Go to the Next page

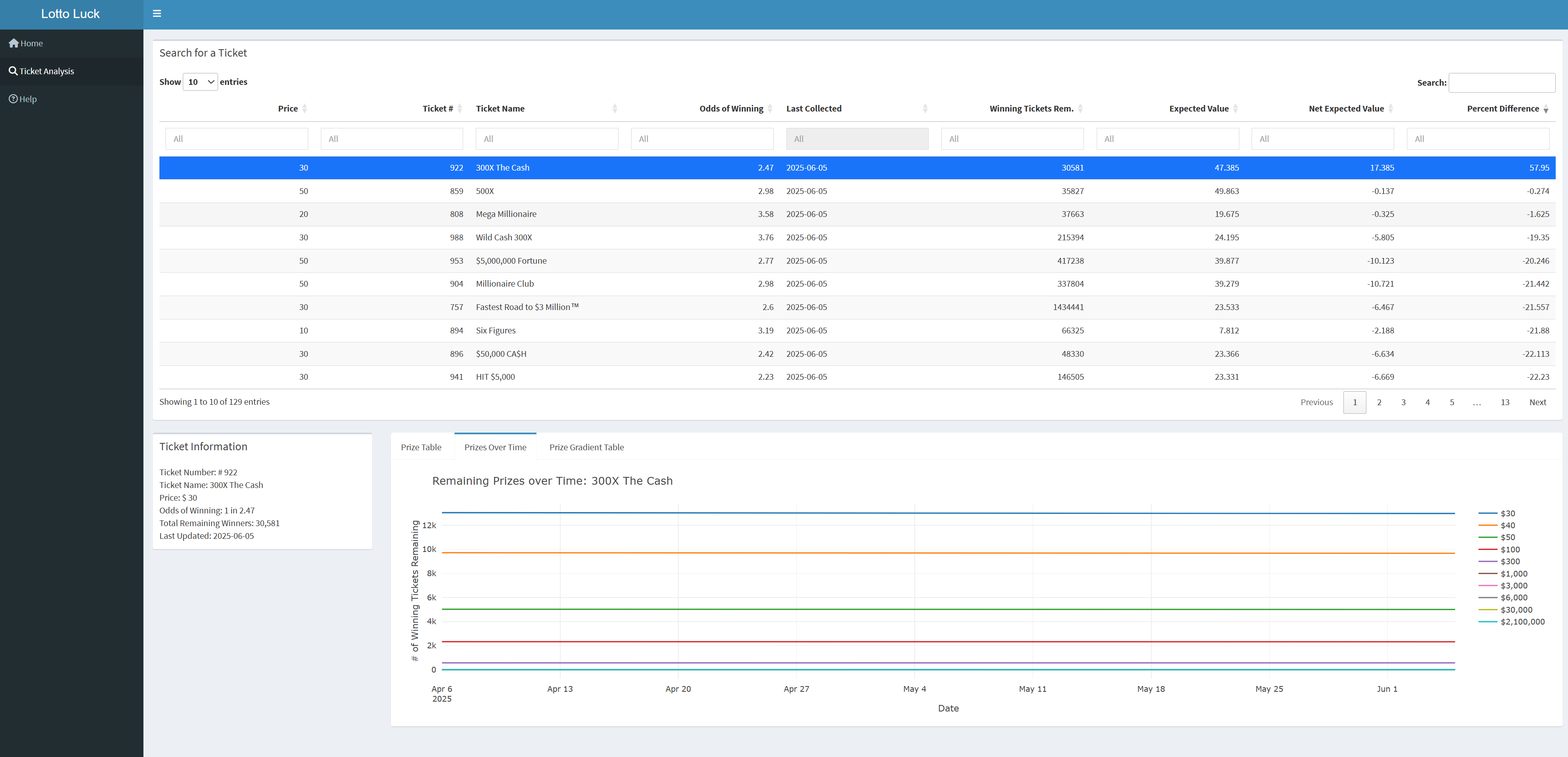(1537, 402)
